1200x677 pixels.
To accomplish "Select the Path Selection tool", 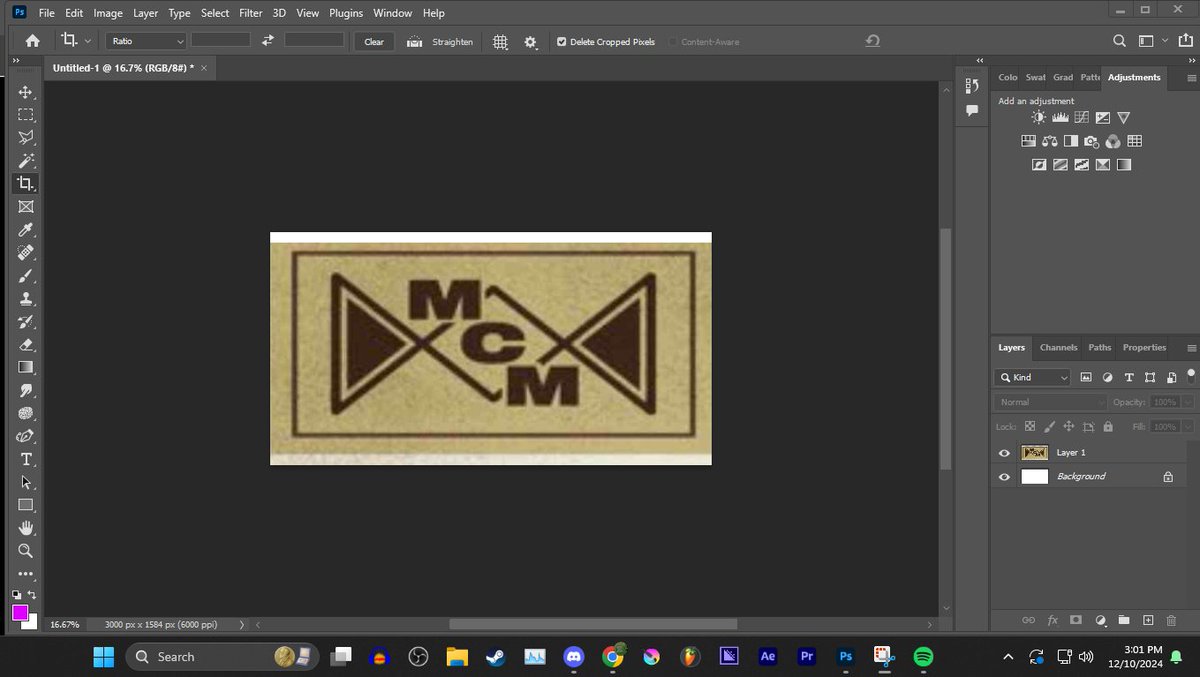I will click(26, 482).
